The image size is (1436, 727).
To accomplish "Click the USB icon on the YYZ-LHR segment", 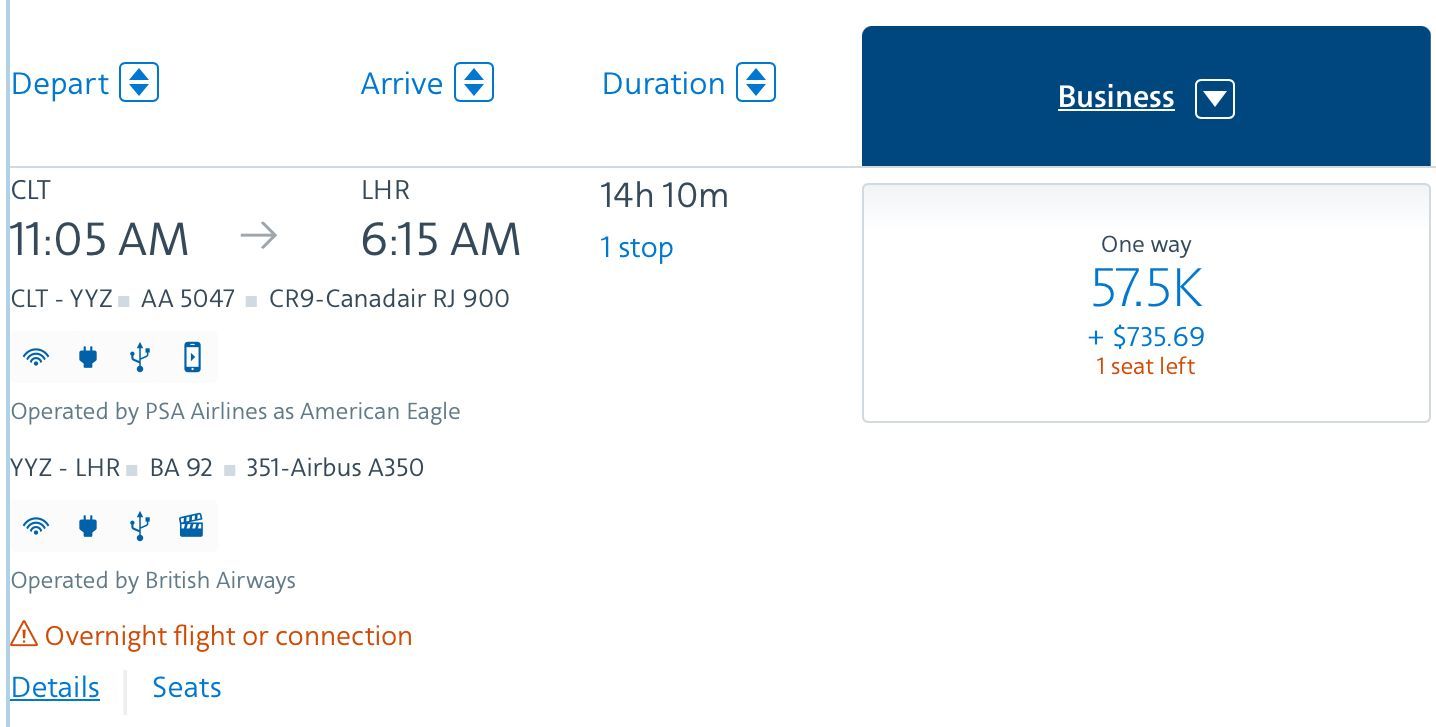I will tap(140, 526).
